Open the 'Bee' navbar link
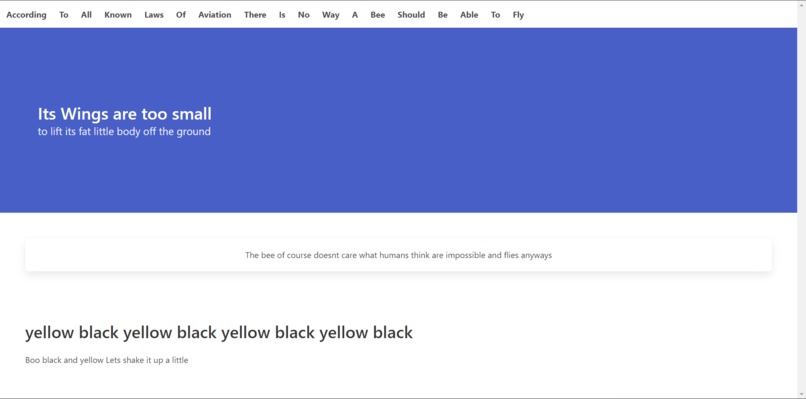The width and height of the screenshot is (806, 399). 377,15
